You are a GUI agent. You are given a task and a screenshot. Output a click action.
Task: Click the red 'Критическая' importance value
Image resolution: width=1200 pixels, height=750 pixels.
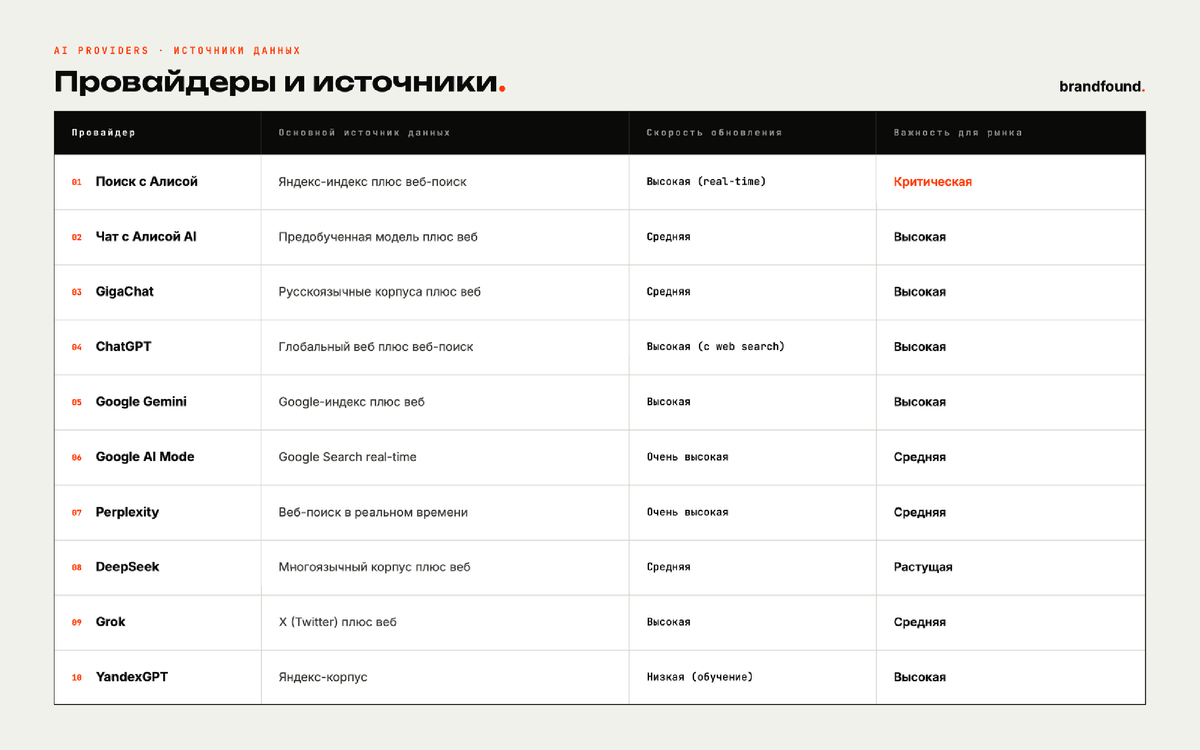(x=933, y=182)
